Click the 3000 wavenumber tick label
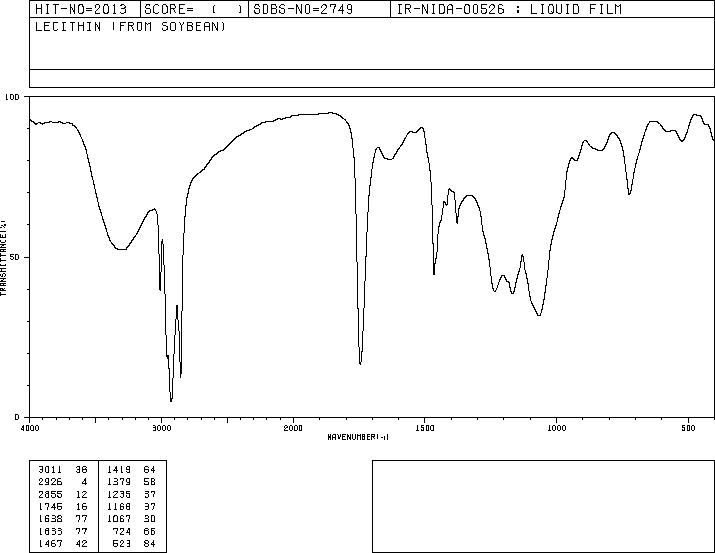The height and width of the screenshot is (553, 715). 161,428
